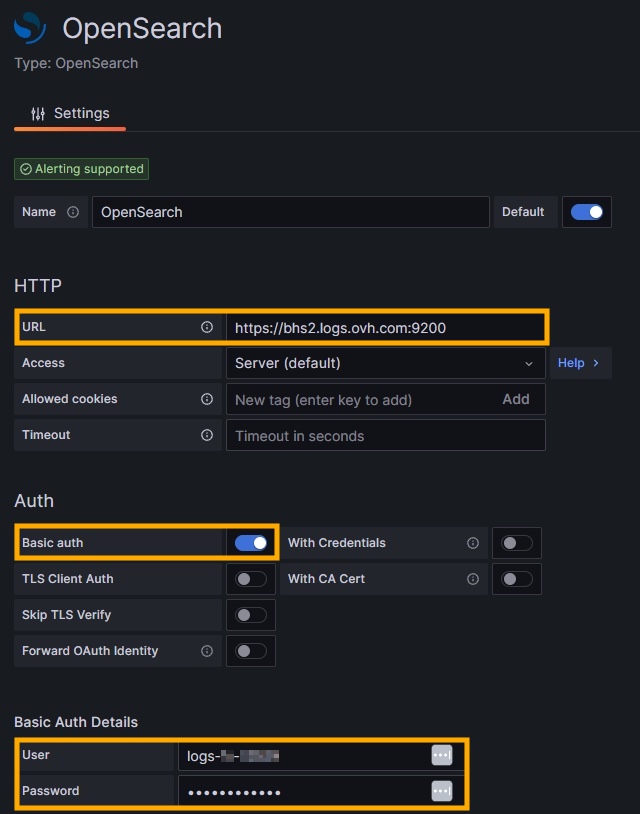Screen dimensions: 640x814
Task: Click the Help link
Action: (571, 363)
